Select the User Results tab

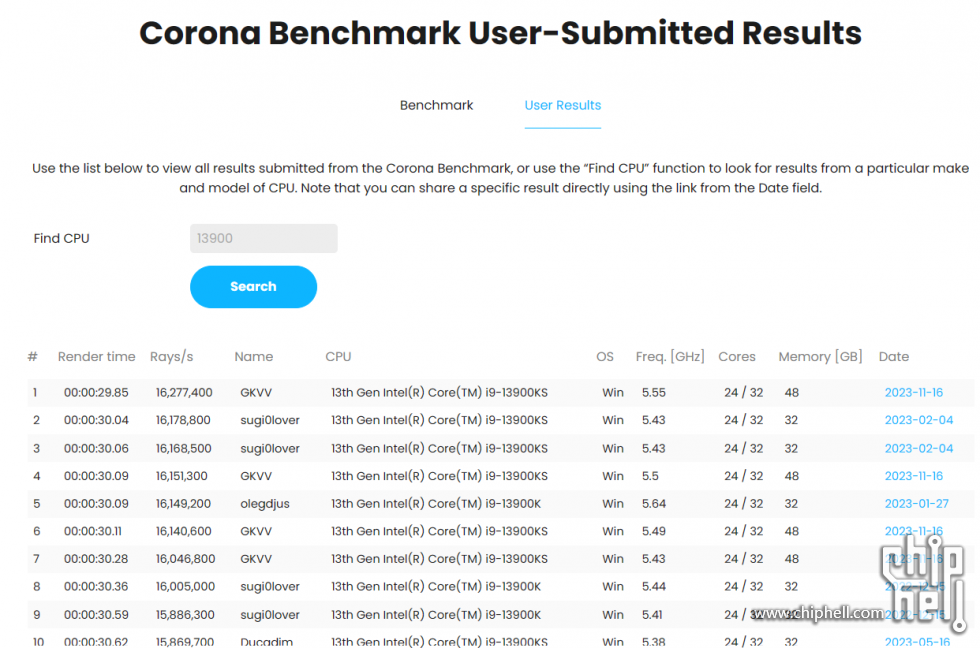(x=562, y=105)
